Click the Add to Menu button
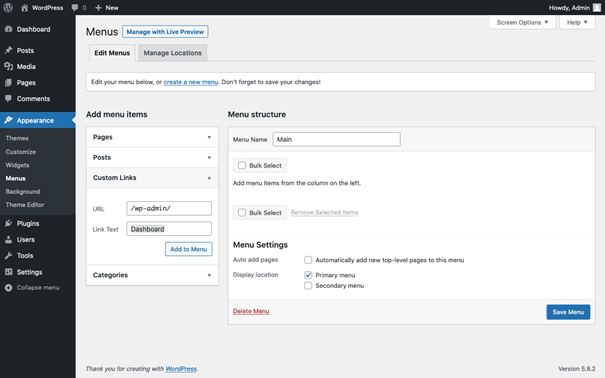 click(x=189, y=249)
